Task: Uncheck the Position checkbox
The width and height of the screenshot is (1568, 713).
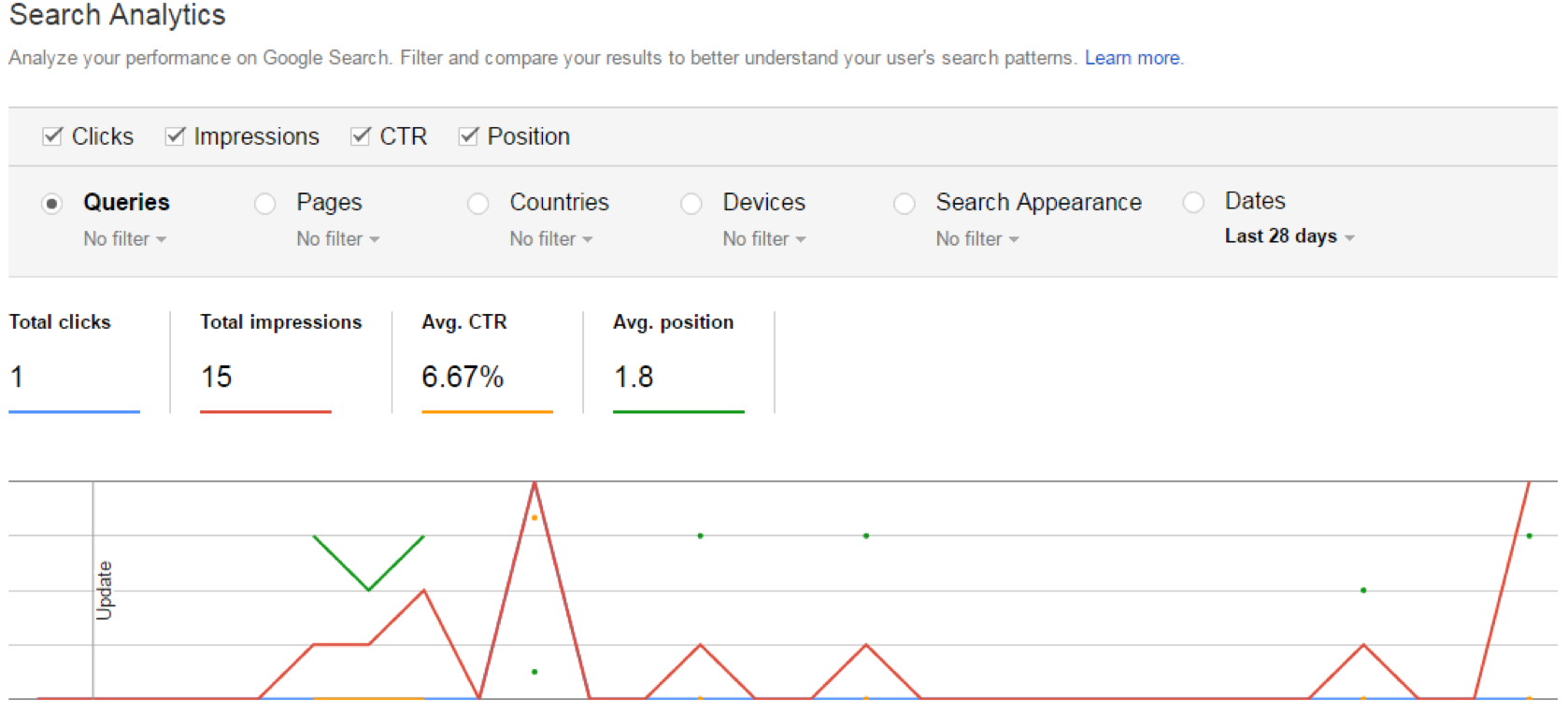Action: (x=468, y=136)
